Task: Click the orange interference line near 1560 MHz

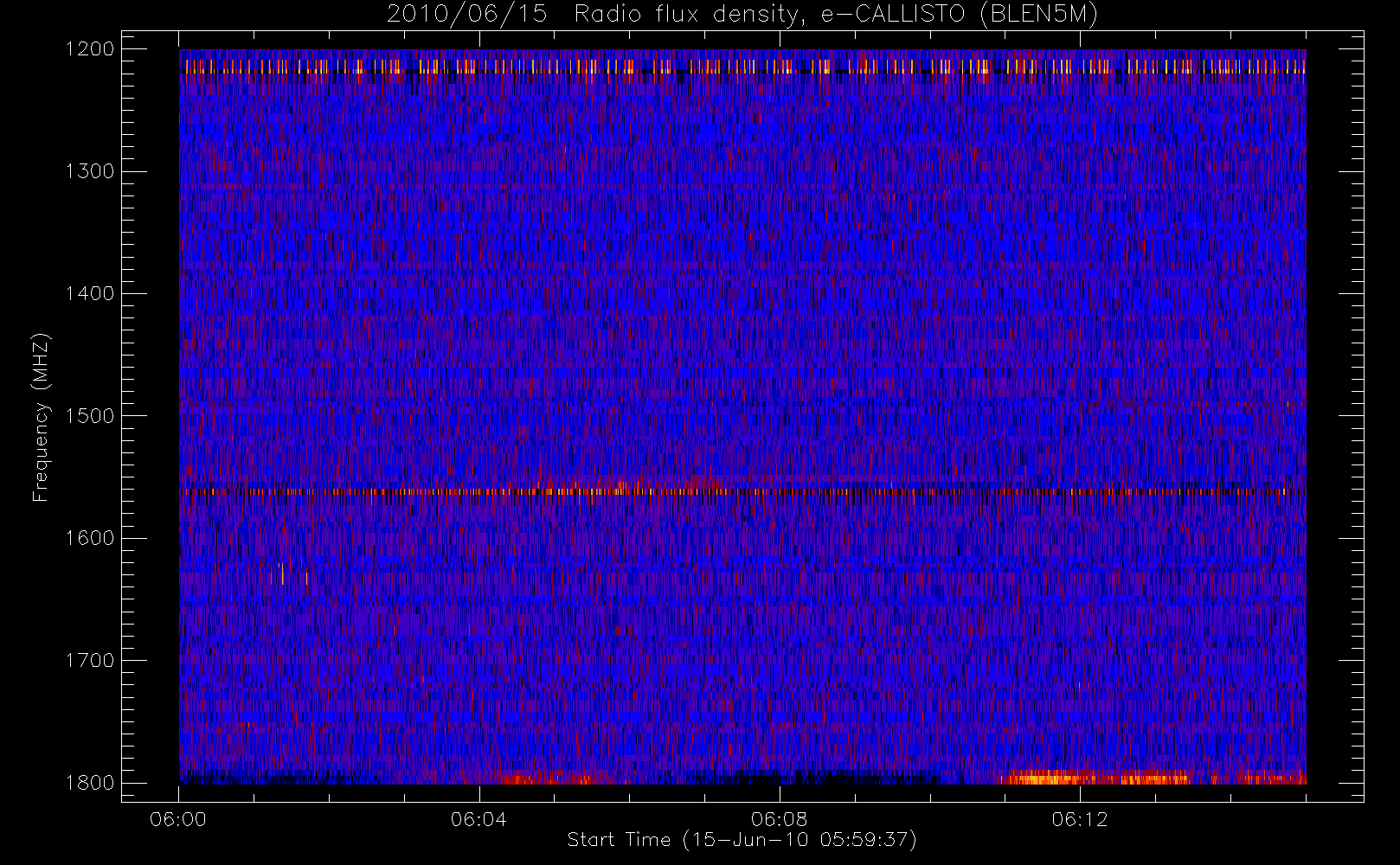Action: (742, 491)
